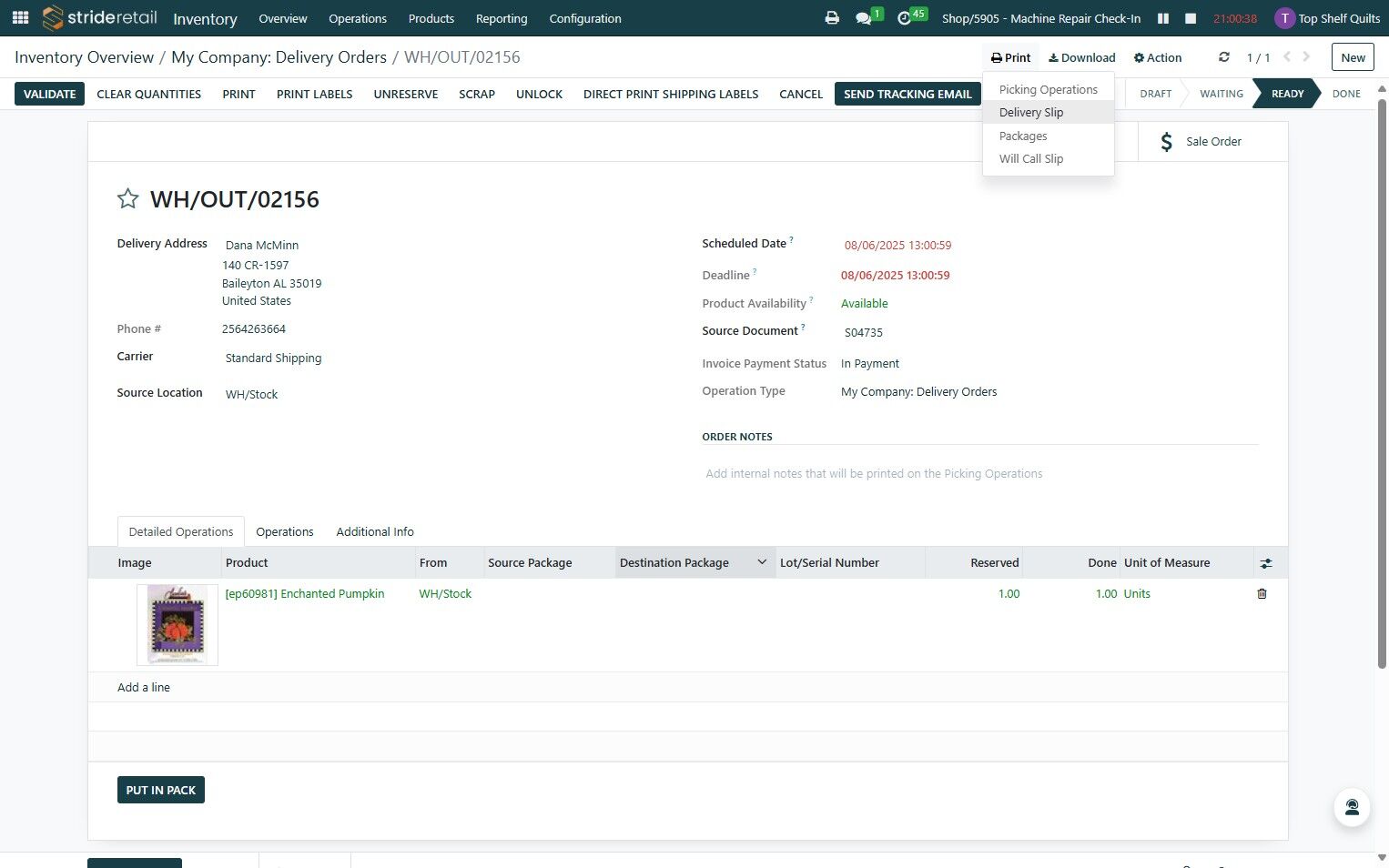Pause the running timer
The image size is (1389, 868).
[x=1163, y=18]
